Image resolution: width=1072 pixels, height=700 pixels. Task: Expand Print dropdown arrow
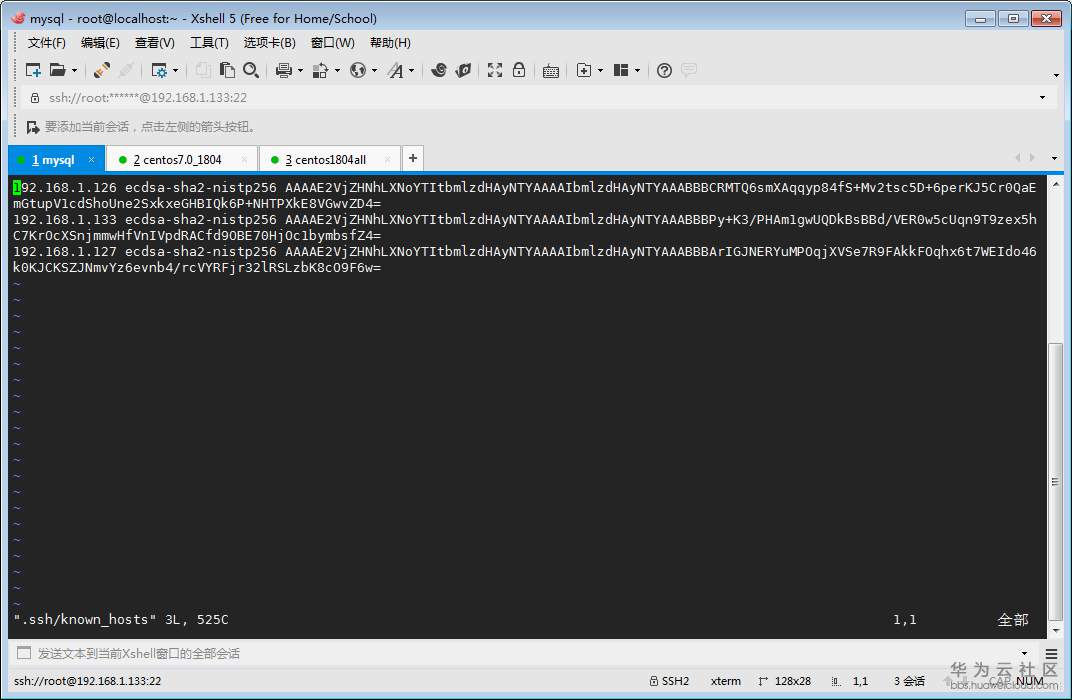pos(300,70)
